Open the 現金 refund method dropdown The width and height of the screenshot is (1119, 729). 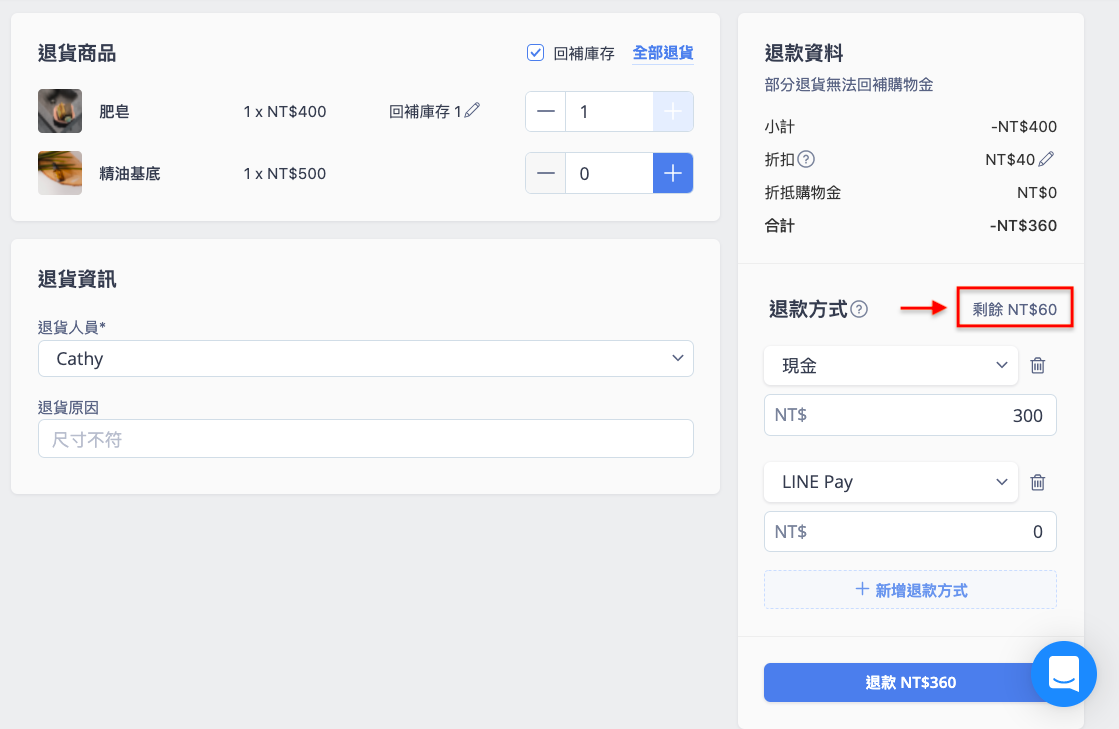pyautogui.click(x=891, y=365)
